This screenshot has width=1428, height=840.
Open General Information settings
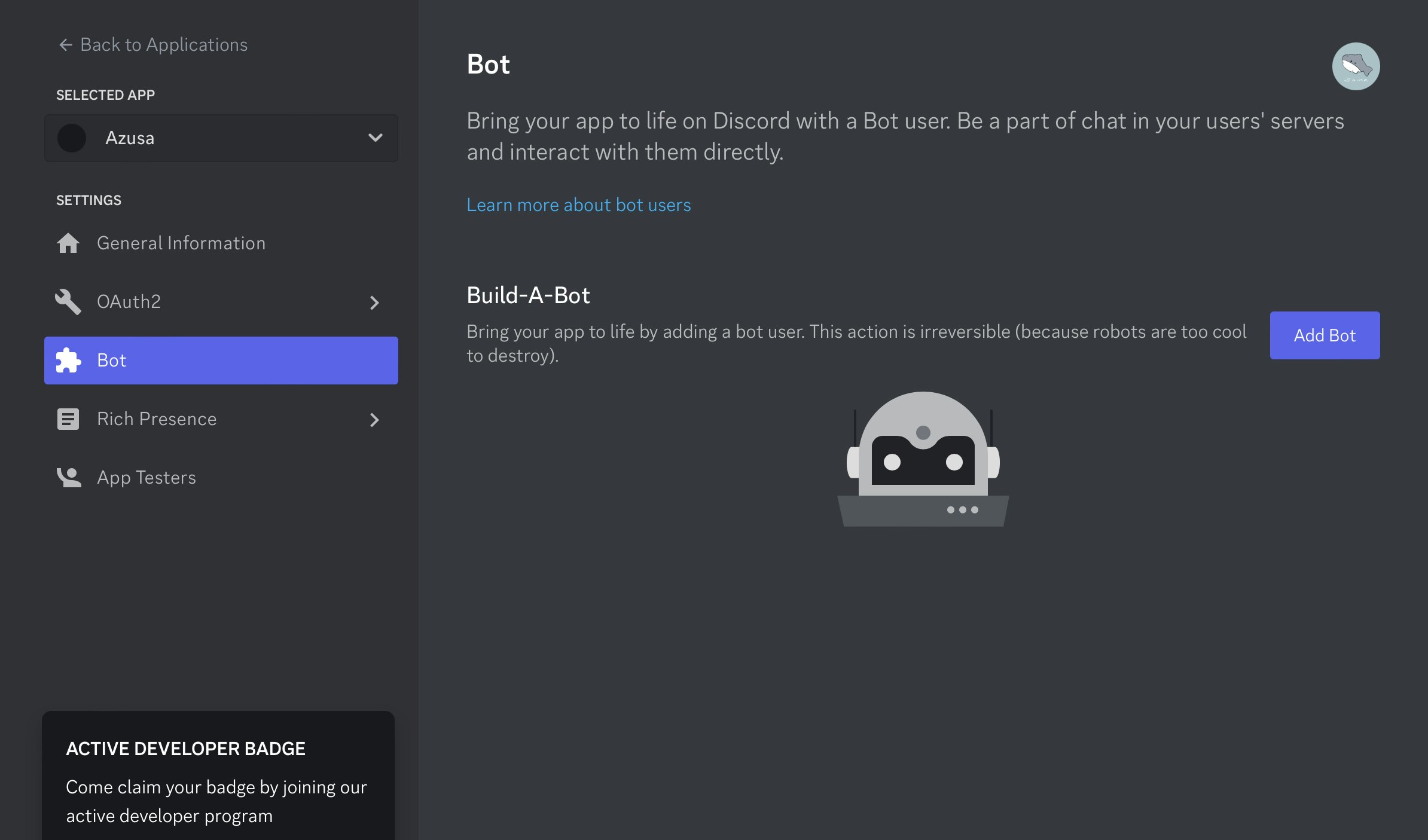coord(181,243)
